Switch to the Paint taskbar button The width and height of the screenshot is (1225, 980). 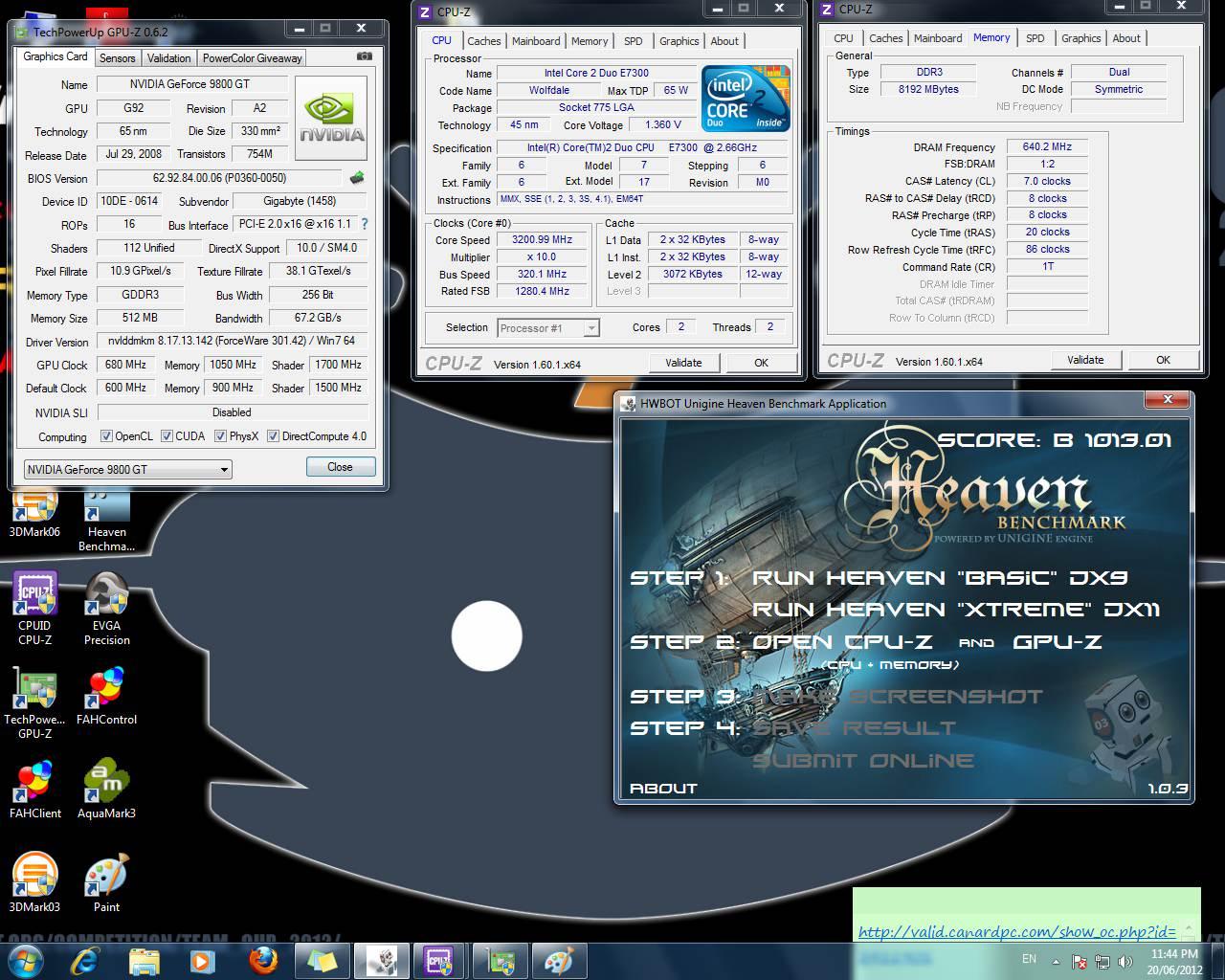pyautogui.click(x=558, y=960)
